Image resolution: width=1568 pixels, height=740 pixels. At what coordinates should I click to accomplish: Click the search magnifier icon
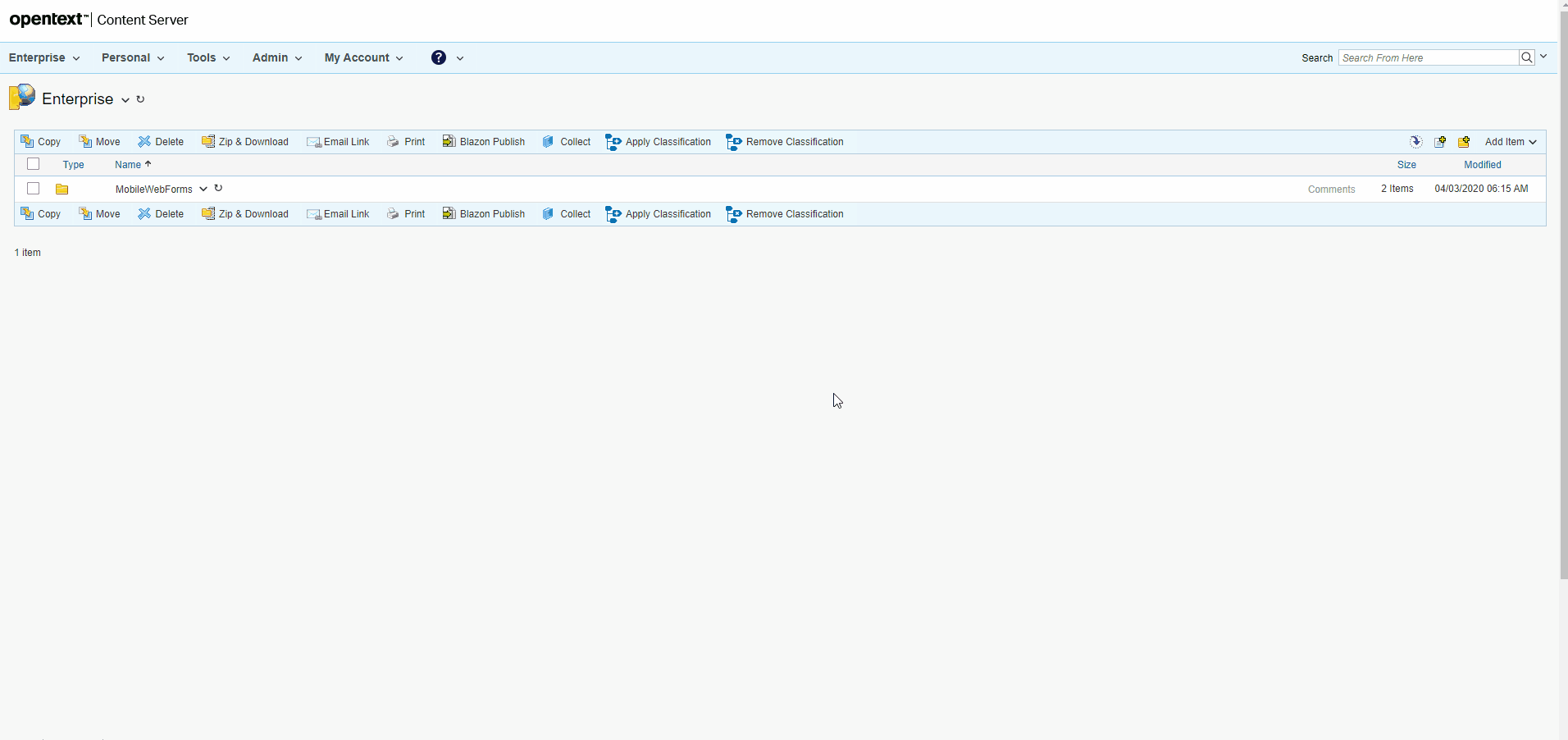point(1526,57)
